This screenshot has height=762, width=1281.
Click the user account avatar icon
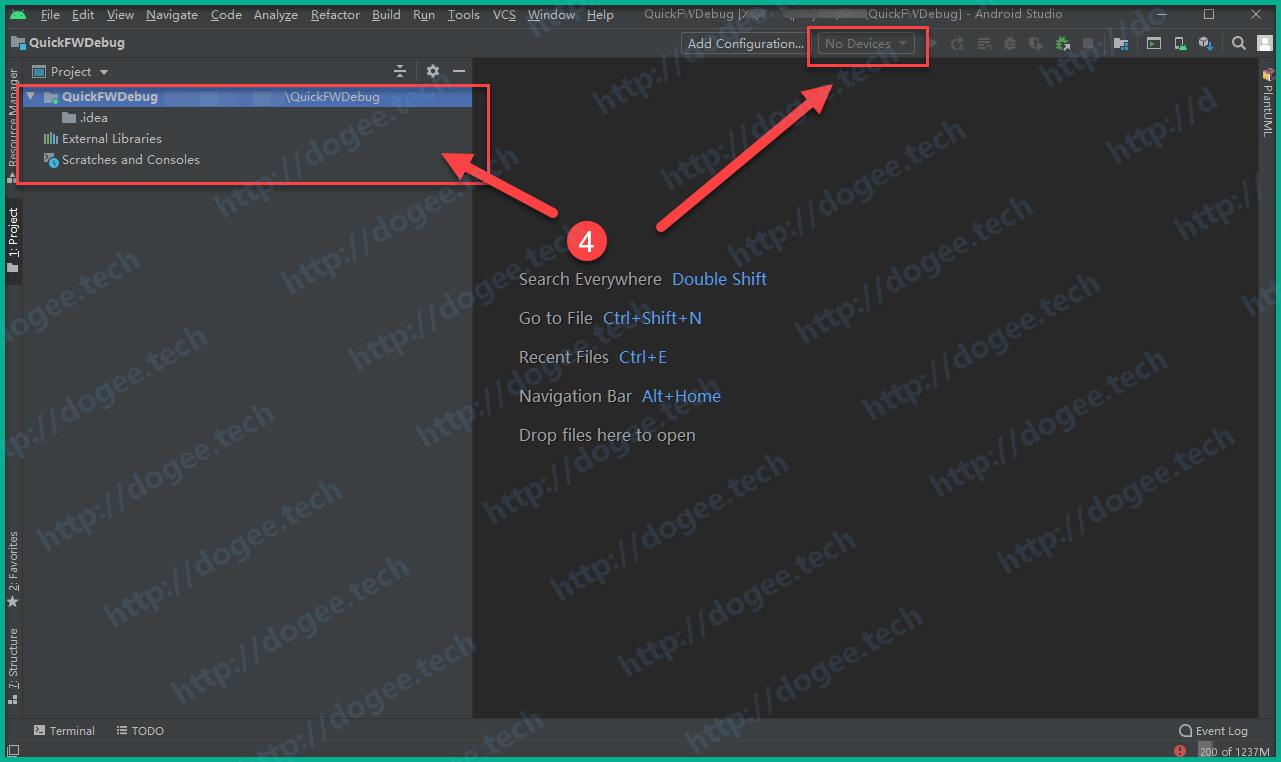pyautogui.click(x=1264, y=44)
